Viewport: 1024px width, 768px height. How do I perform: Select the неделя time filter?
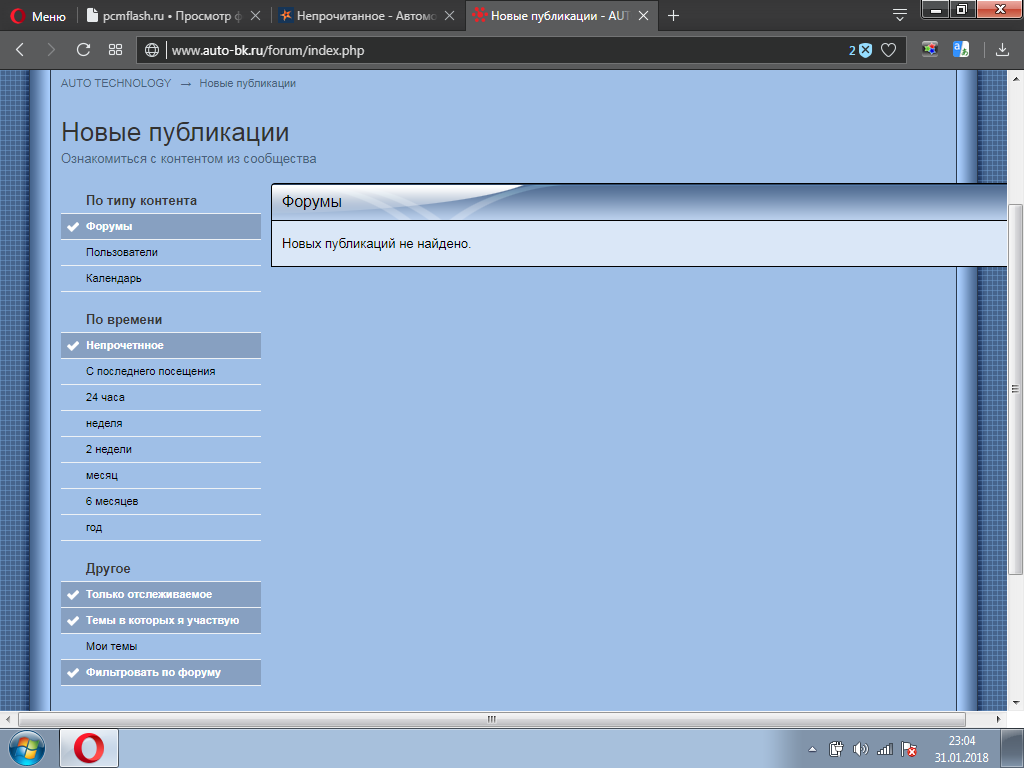(x=161, y=424)
